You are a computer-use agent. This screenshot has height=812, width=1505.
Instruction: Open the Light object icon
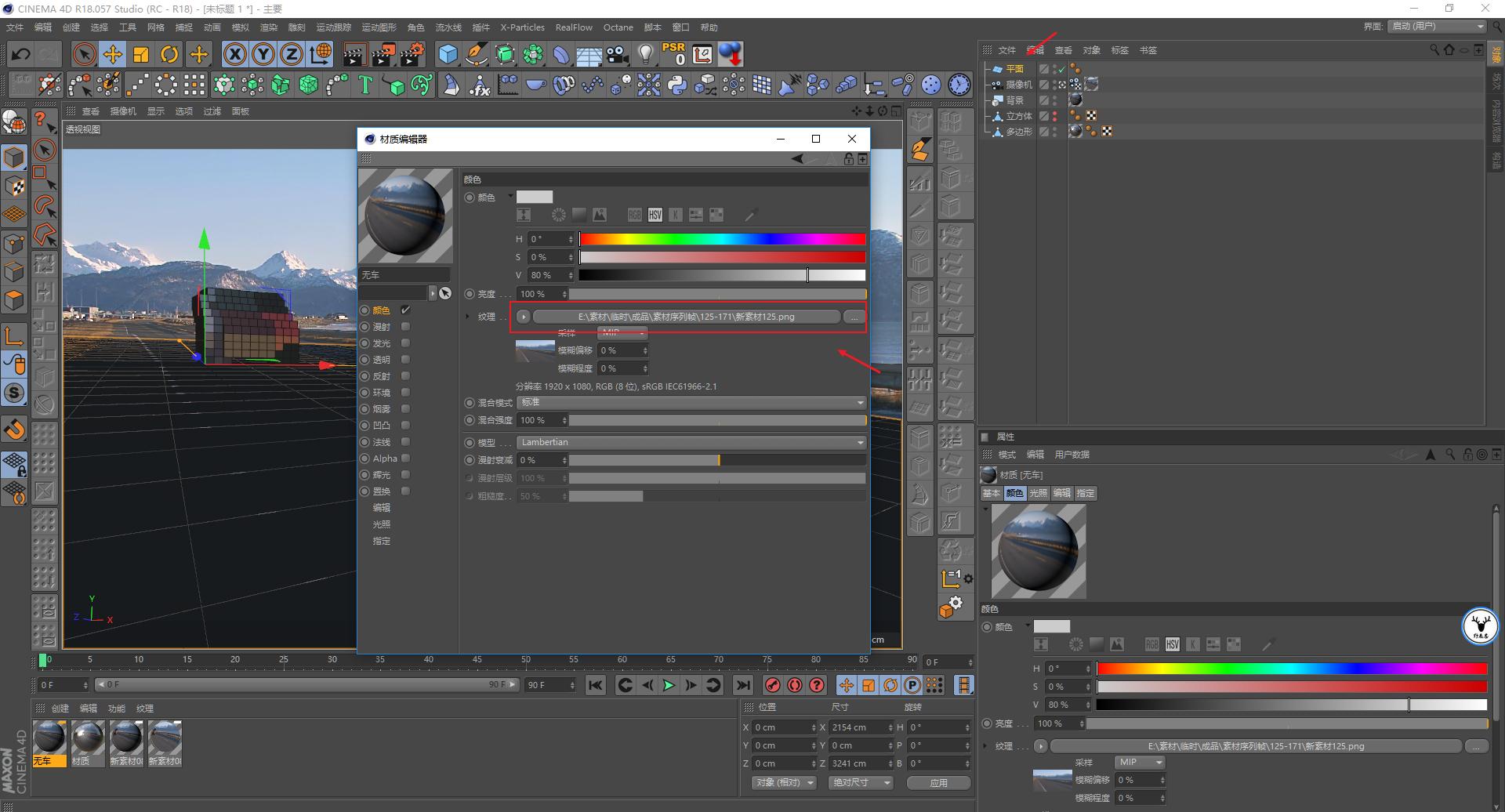[x=645, y=54]
